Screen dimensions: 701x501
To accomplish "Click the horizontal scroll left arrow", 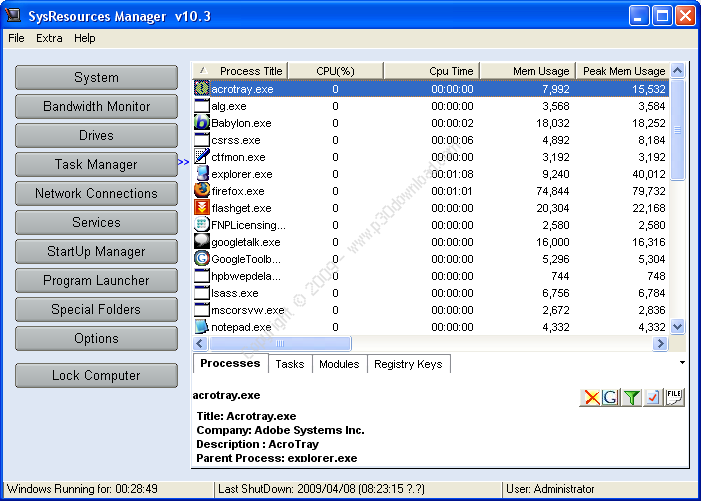I will click(x=200, y=343).
